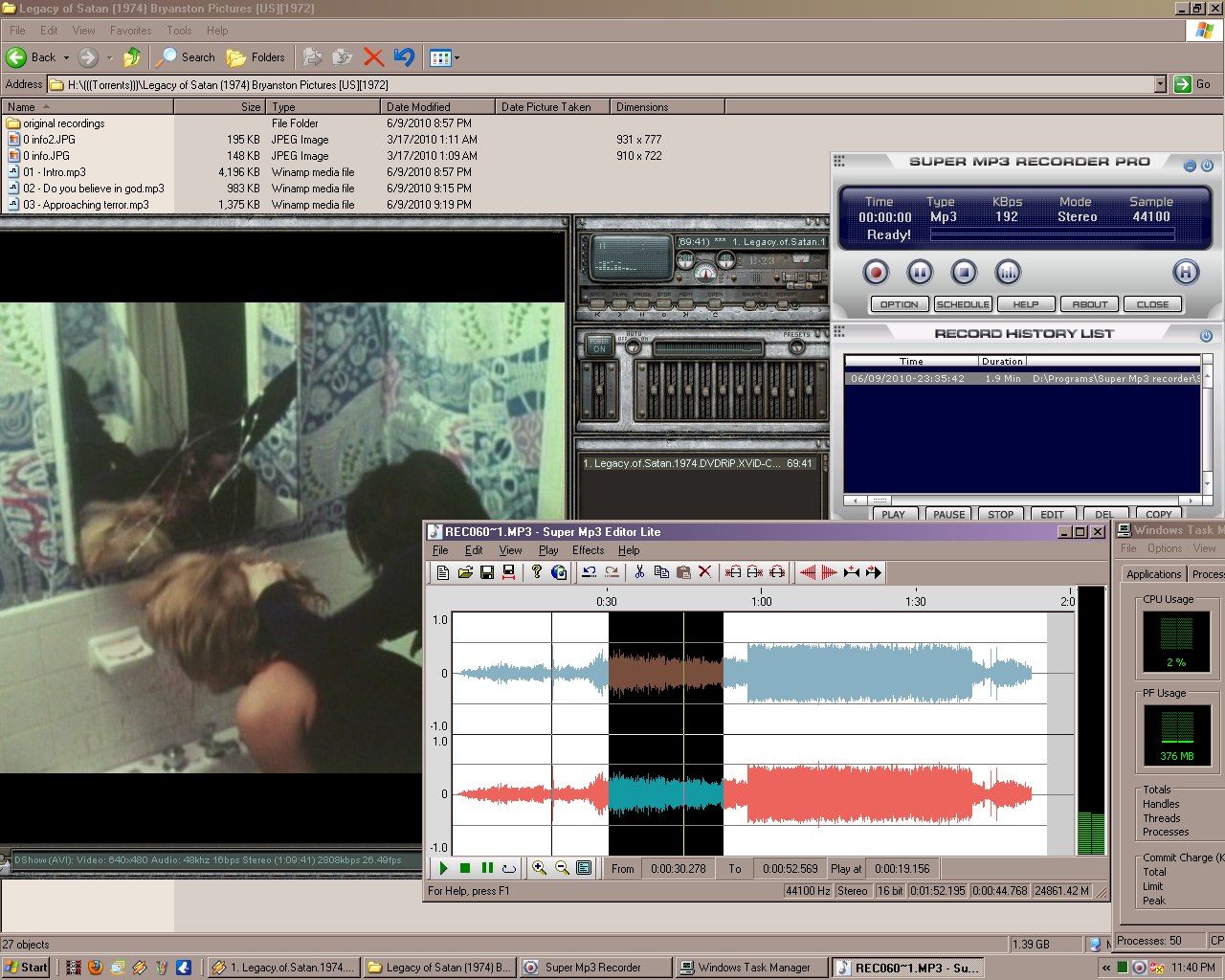
Task: Open Winamp equalizer PRESETS knob
Action: pyautogui.click(x=797, y=345)
